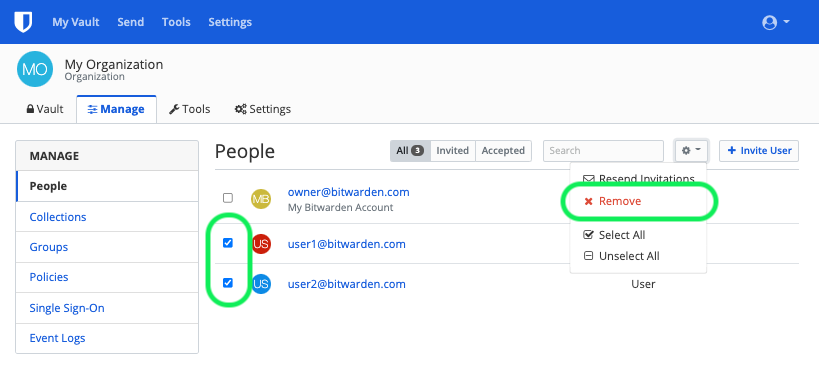Open Policies in the Manage sidebar
This screenshot has width=819, height=378.
tap(107, 277)
